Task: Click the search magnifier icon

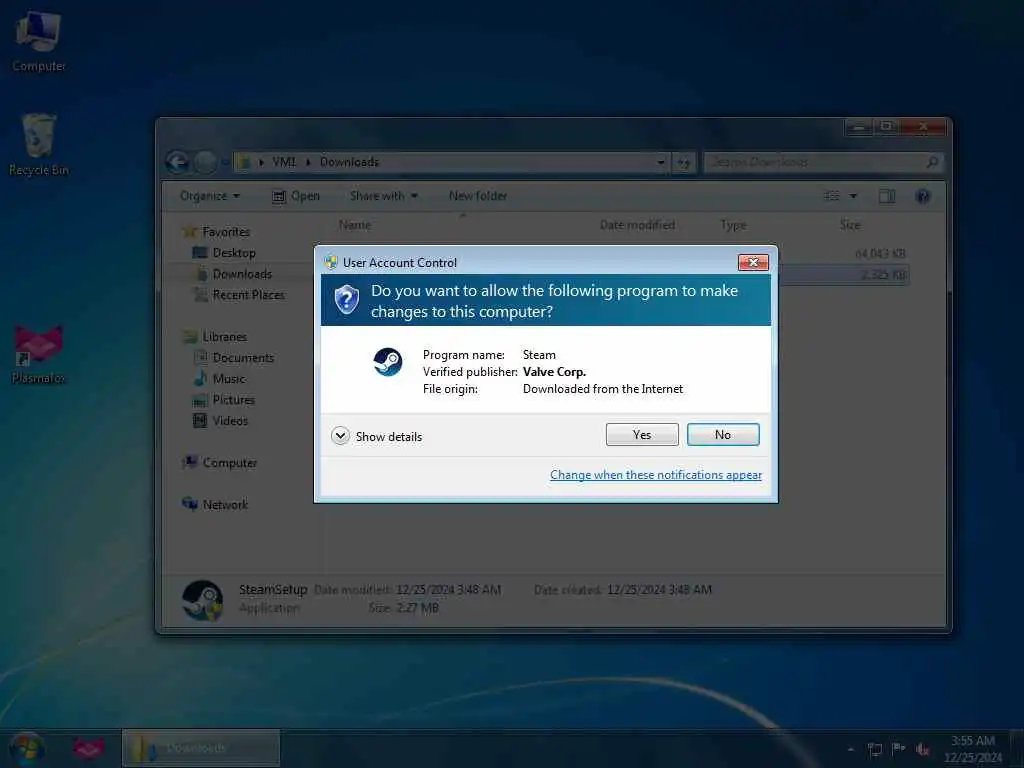Action: coord(932,162)
